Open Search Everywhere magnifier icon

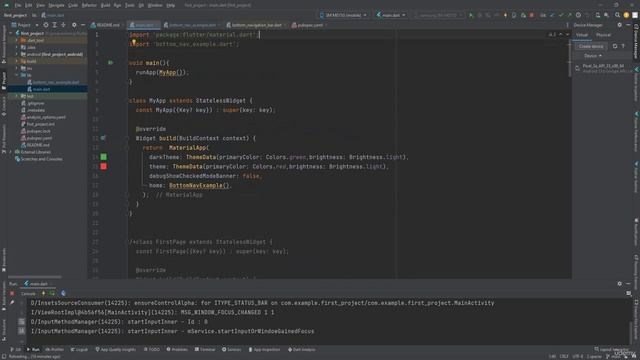(617, 15)
